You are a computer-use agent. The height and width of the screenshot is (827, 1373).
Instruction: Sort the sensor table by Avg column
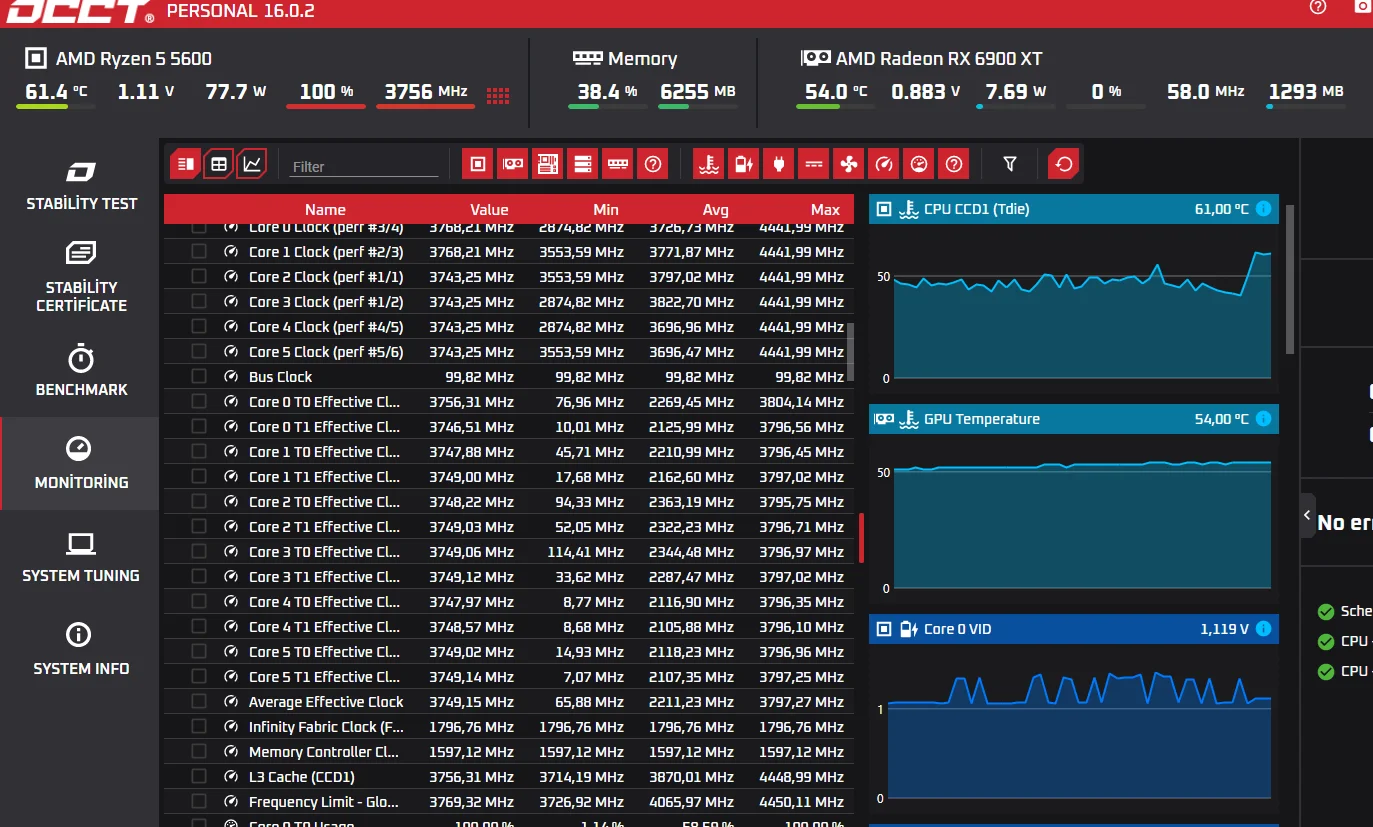pyautogui.click(x=716, y=209)
